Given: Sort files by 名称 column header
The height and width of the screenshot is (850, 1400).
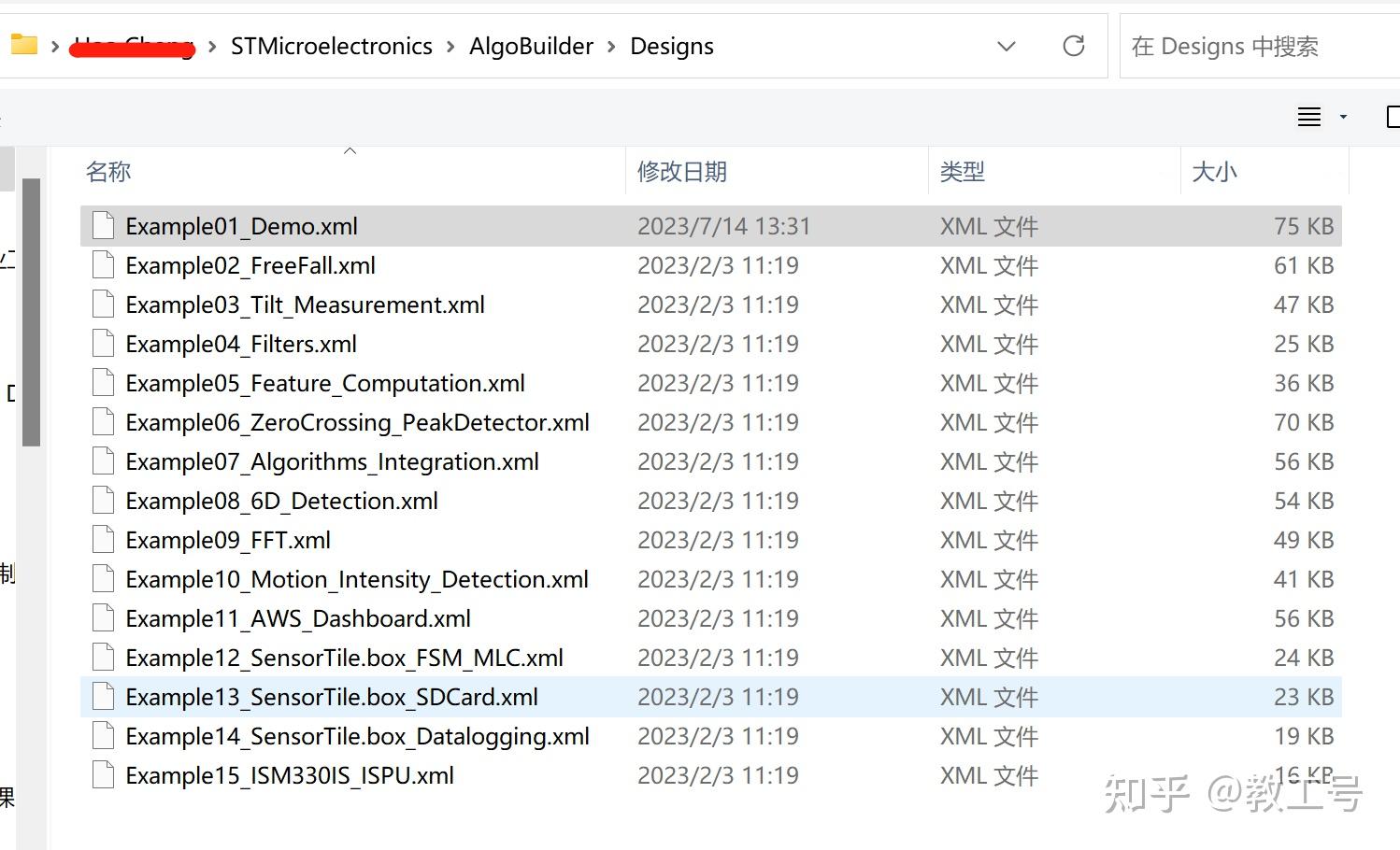Looking at the screenshot, I should (x=108, y=172).
